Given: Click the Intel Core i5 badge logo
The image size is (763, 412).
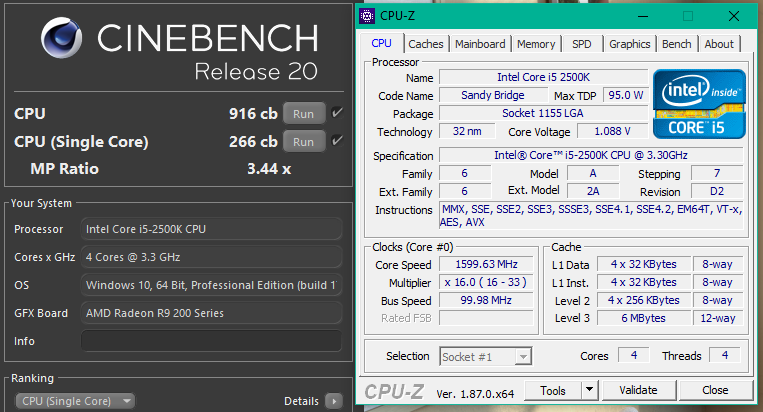Looking at the screenshot, I should pos(699,104).
